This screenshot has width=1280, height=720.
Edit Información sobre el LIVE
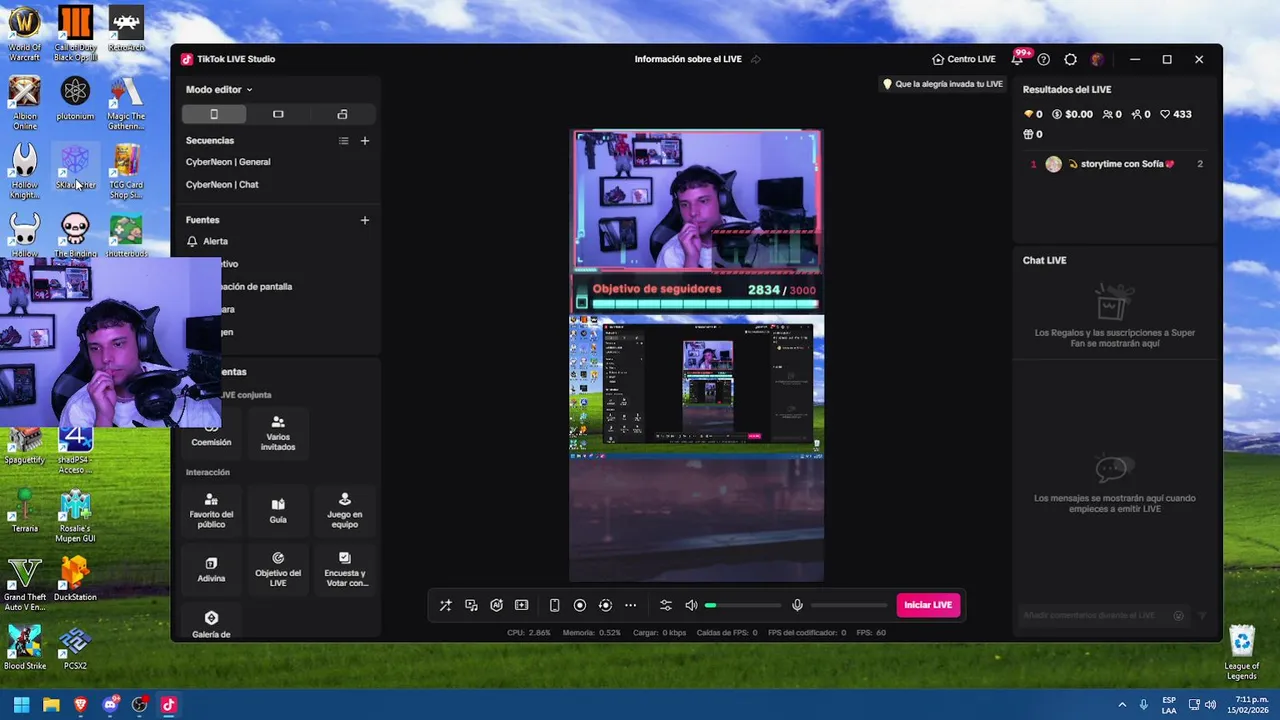click(688, 59)
